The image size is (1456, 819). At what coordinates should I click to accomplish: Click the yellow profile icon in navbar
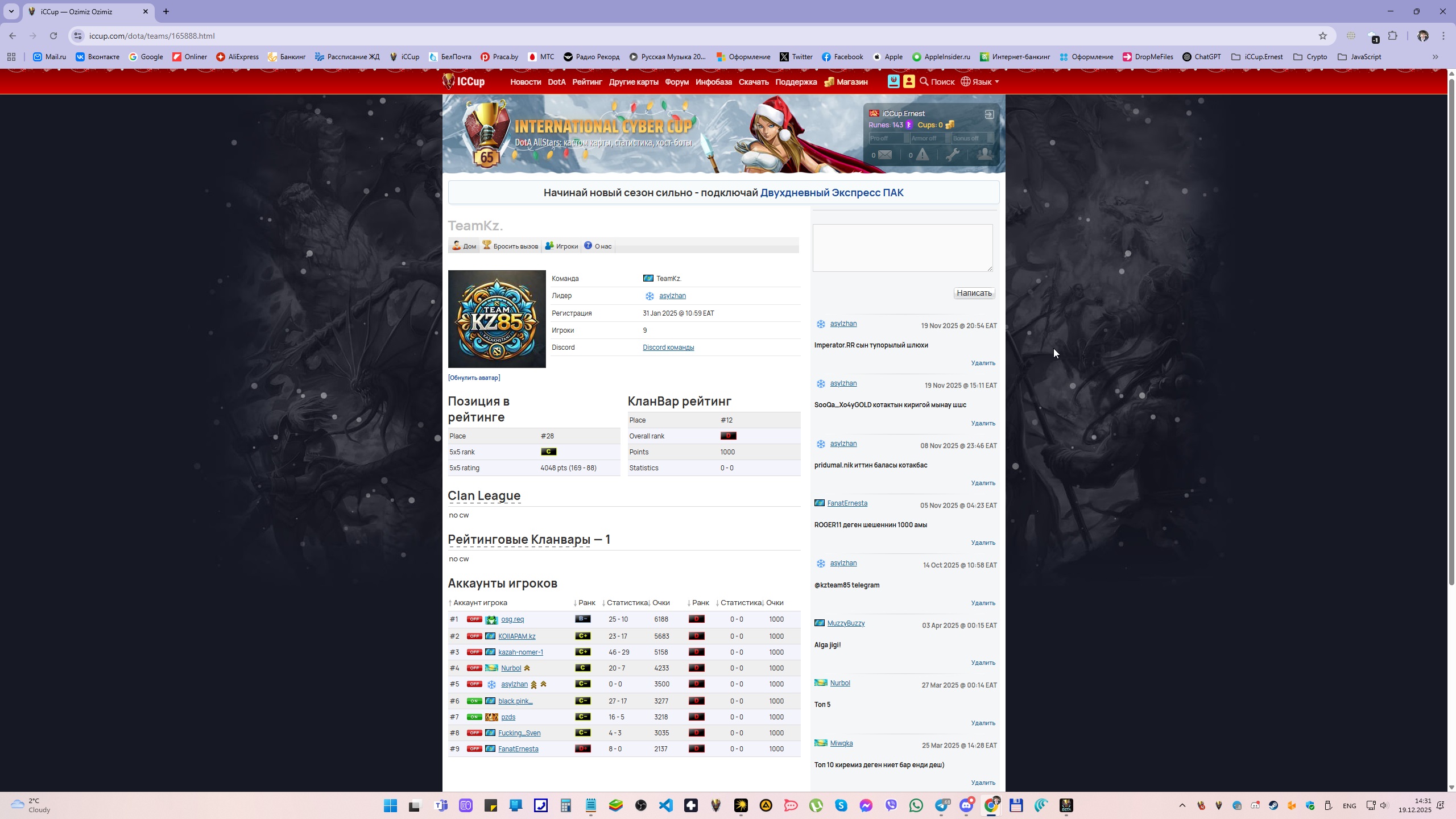coord(909,82)
